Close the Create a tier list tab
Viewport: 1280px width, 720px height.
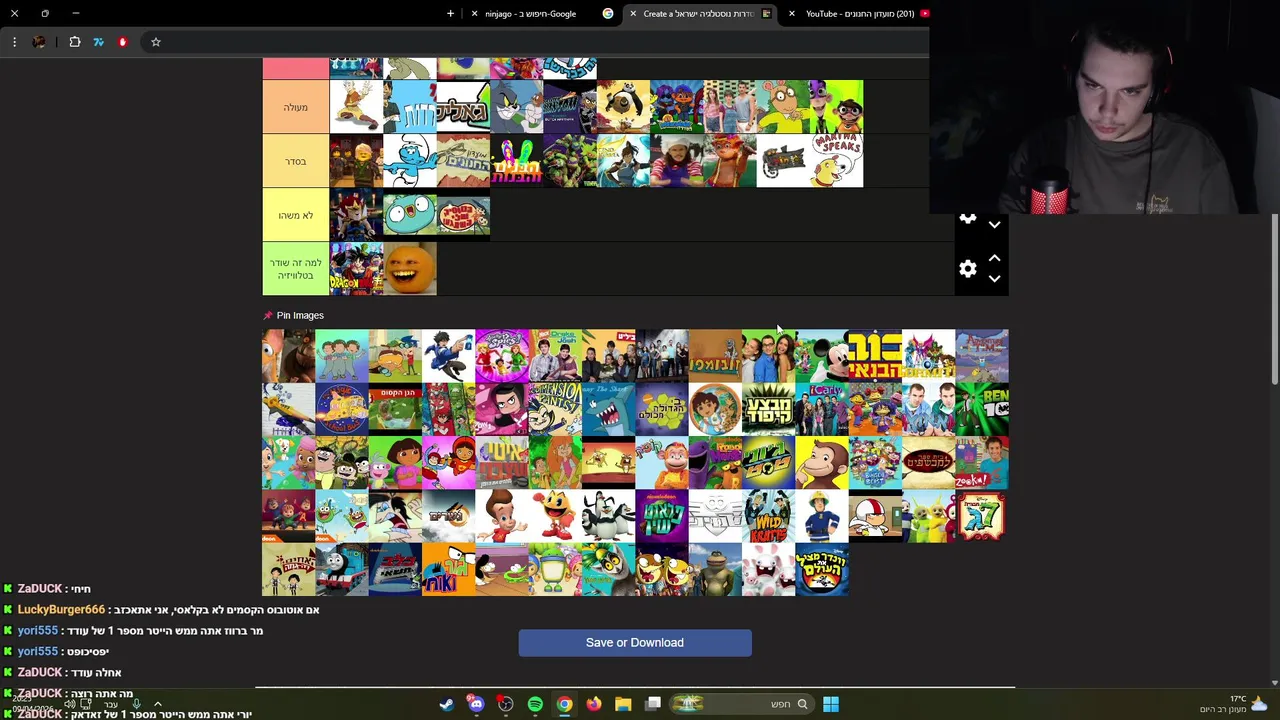tap(633, 14)
